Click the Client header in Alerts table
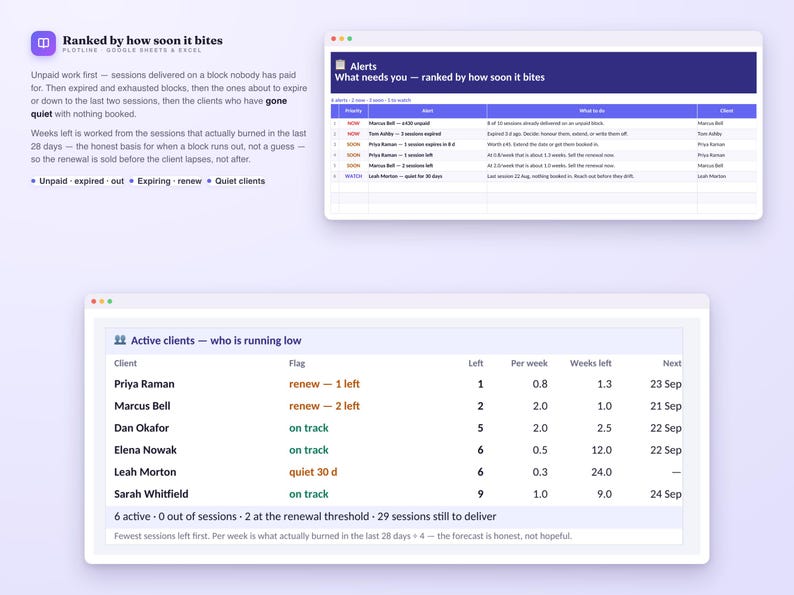The width and height of the screenshot is (794, 595). click(726, 111)
